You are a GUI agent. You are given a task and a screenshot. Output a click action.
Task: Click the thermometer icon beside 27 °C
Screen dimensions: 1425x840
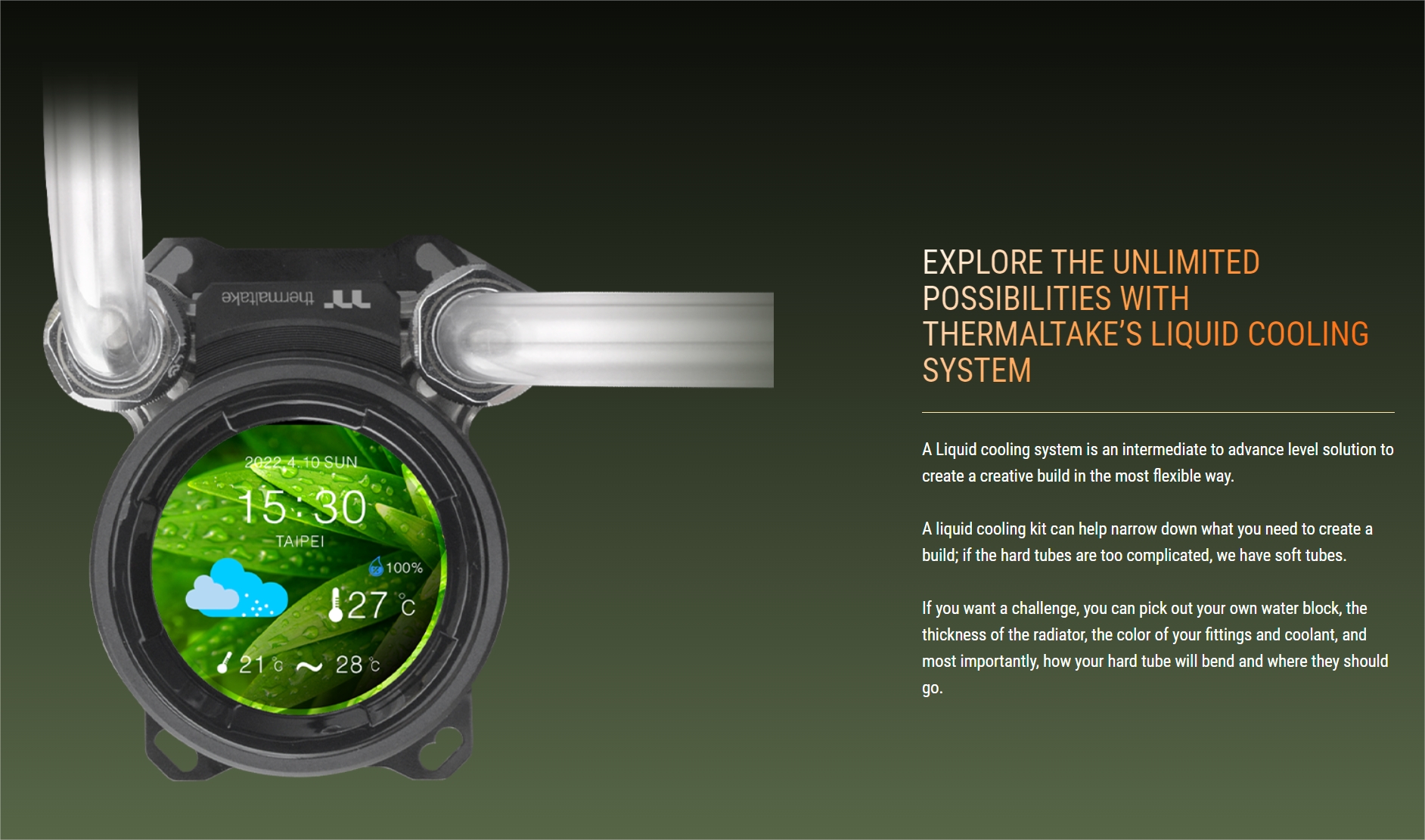point(336,605)
